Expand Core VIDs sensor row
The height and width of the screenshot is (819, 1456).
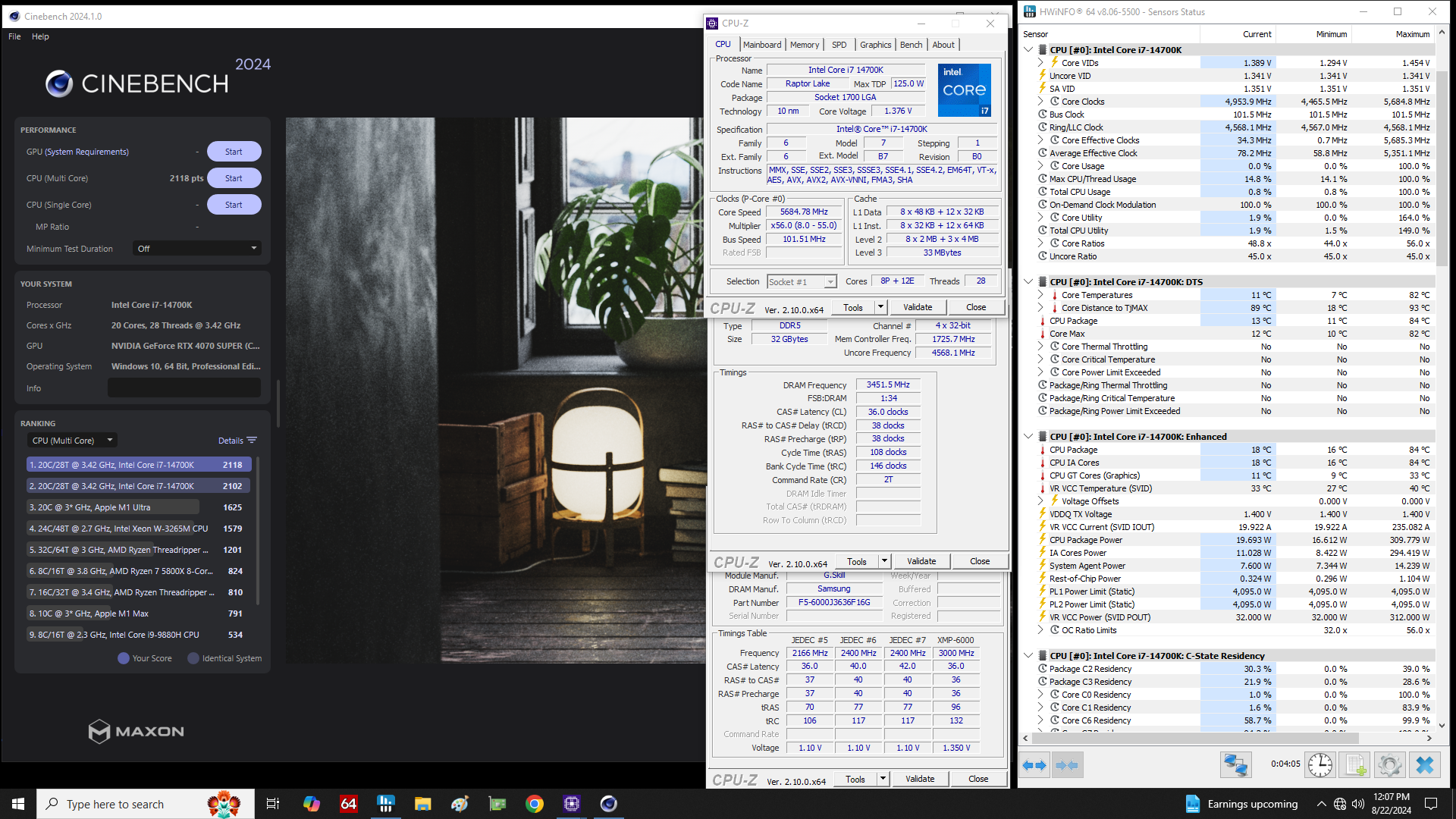click(1041, 63)
